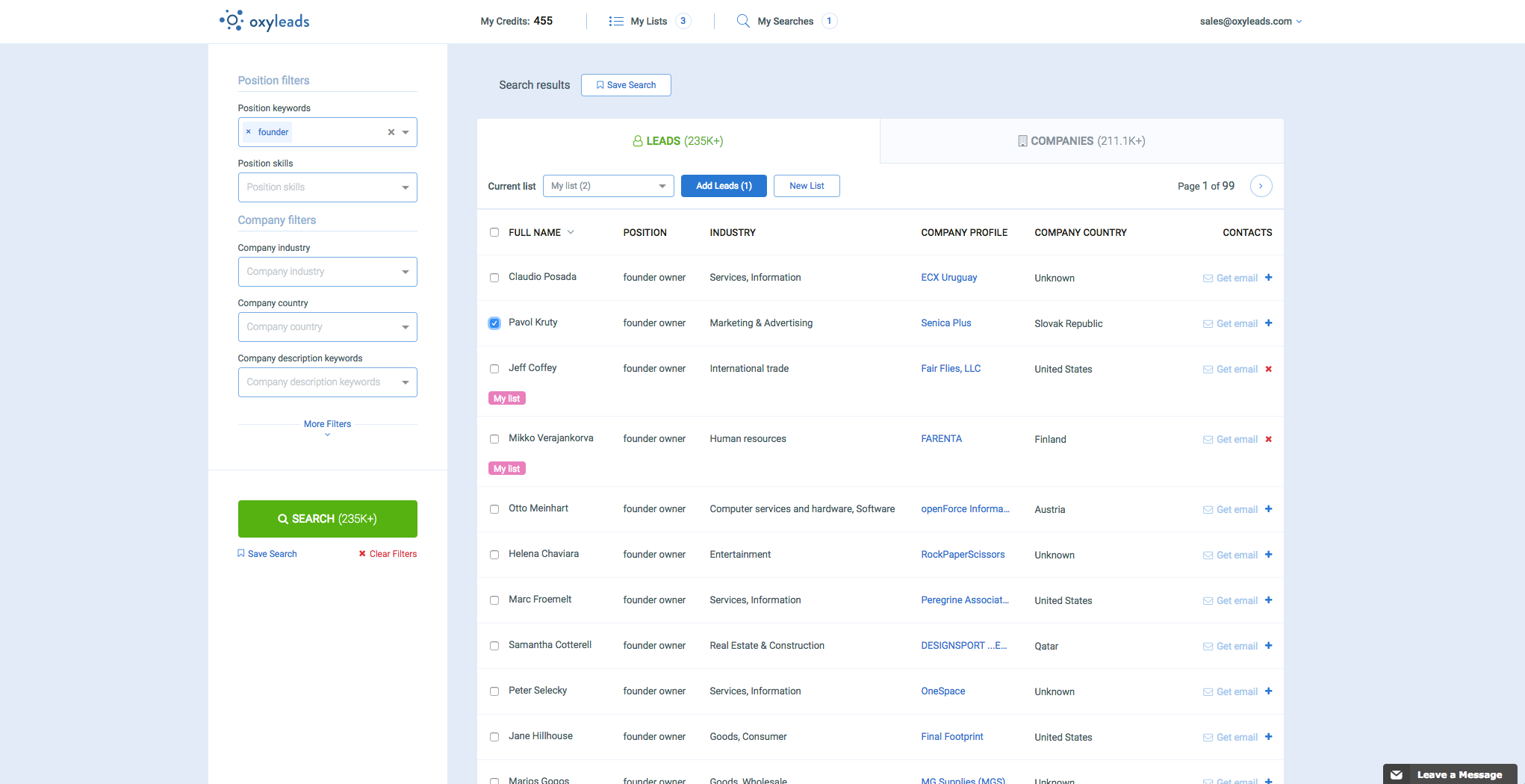Click Save Search link under the sidebar
Screen dimensions: 1525x784
click(x=267, y=554)
